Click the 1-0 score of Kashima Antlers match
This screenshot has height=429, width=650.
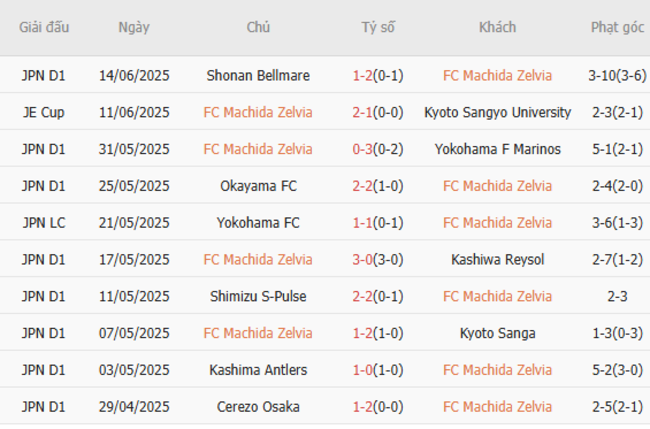362,370
